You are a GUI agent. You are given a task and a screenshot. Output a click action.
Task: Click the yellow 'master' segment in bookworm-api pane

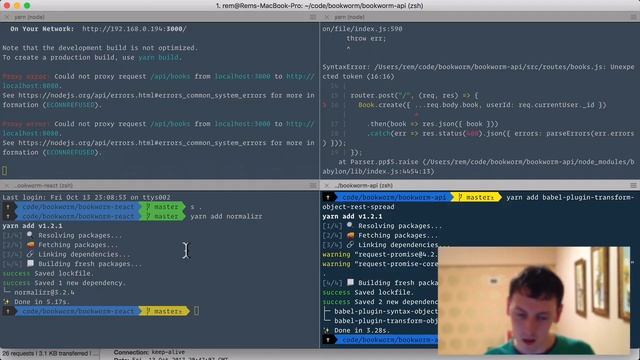pyautogui.click(x=476, y=198)
